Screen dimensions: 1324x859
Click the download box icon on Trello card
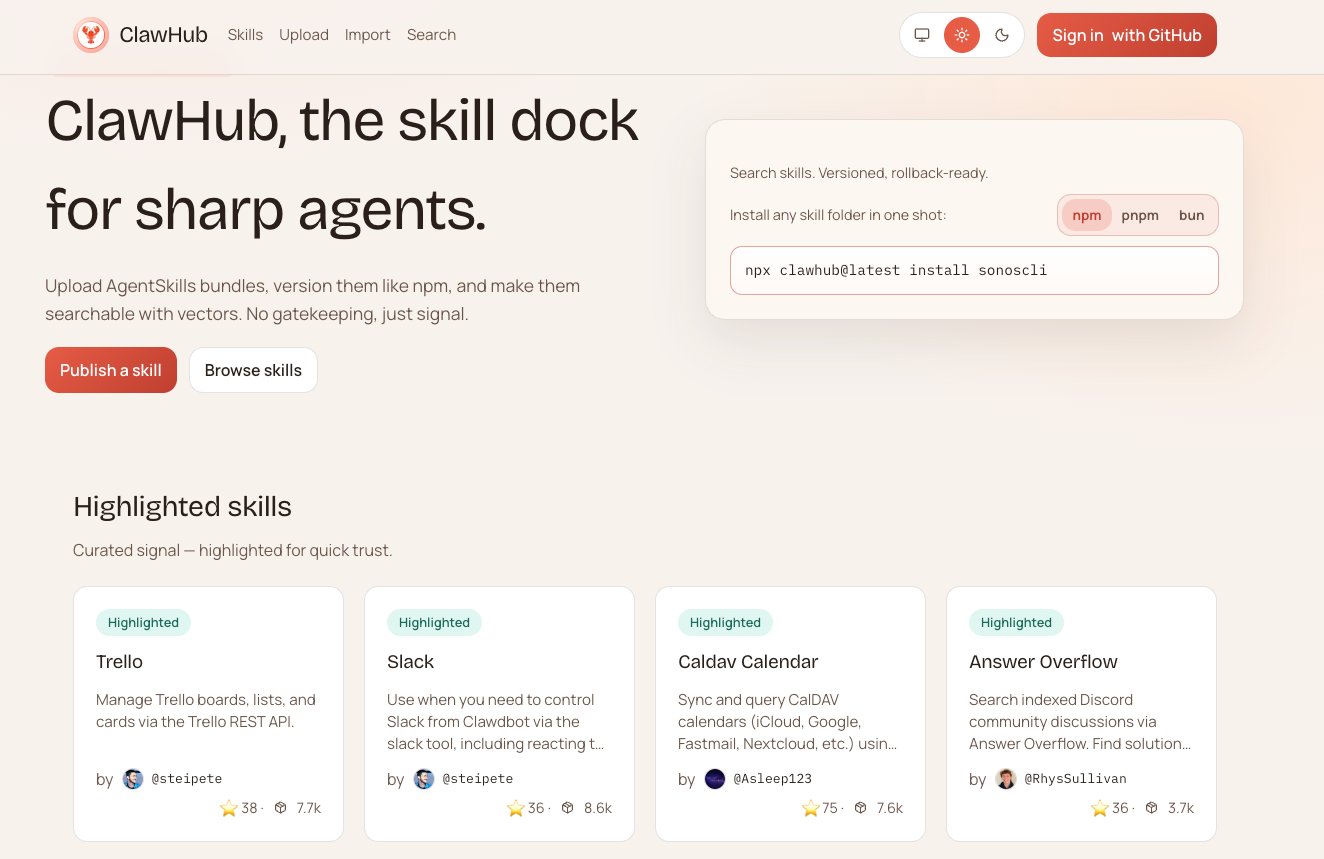click(281, 808)
